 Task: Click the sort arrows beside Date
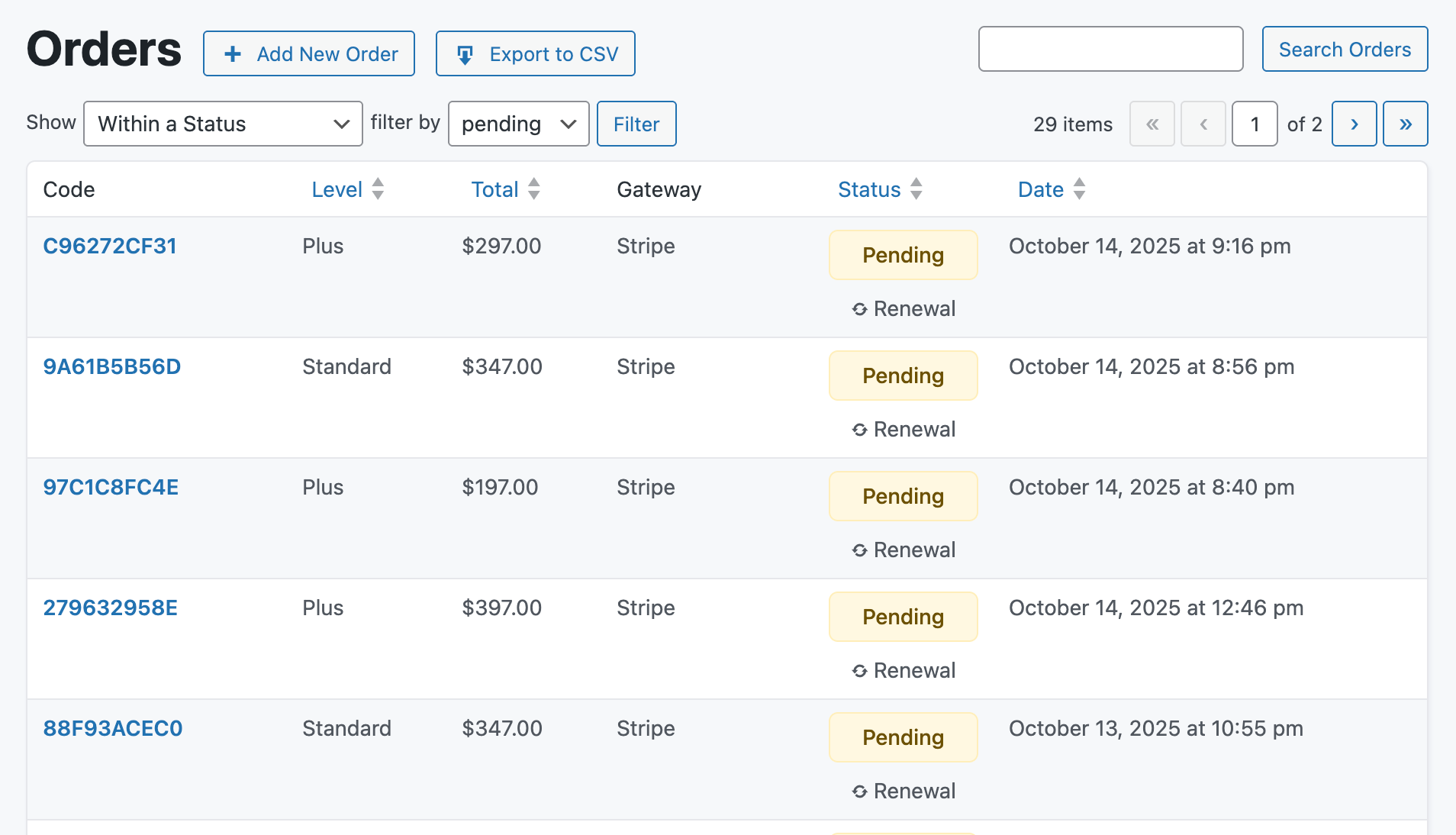coord(1079,189)
